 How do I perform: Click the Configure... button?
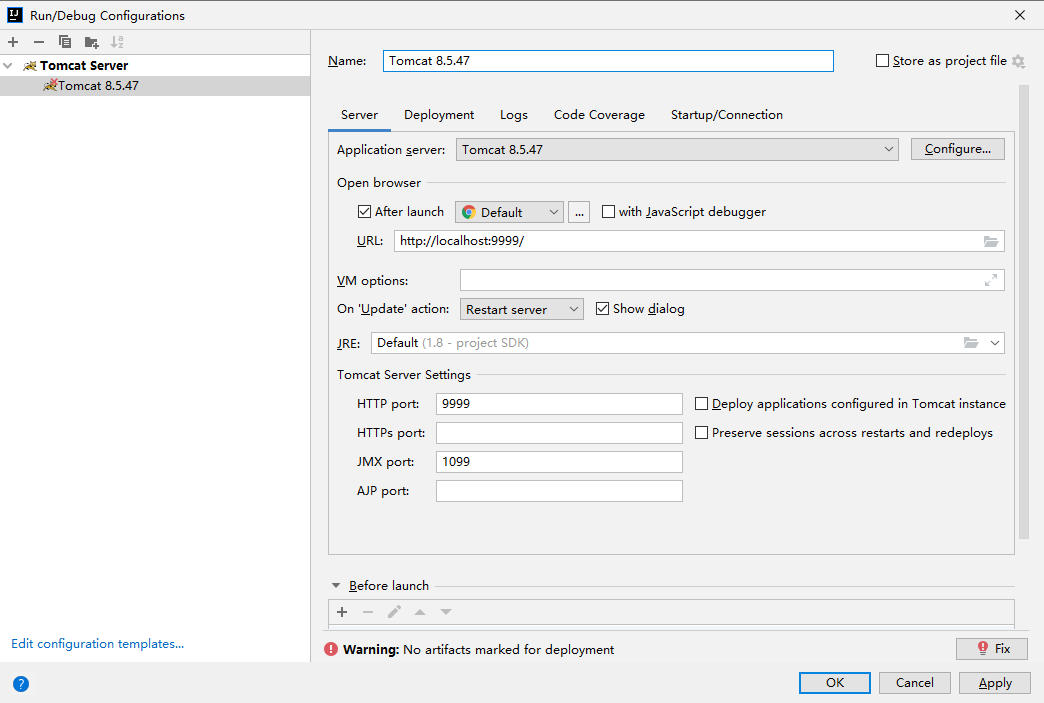tap(957, 149)
